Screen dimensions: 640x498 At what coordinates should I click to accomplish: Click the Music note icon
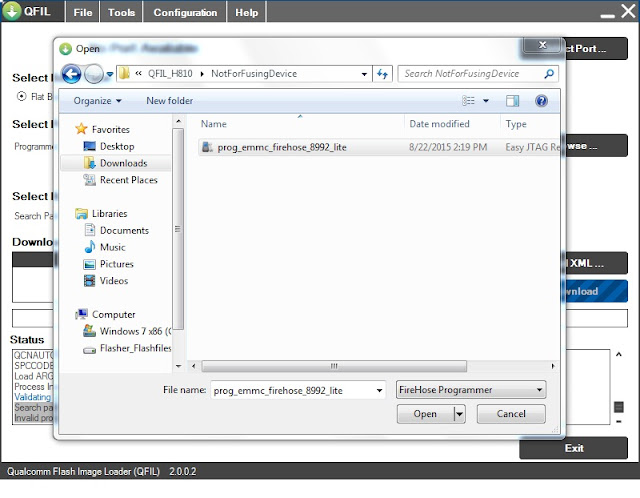coord(89,247)
